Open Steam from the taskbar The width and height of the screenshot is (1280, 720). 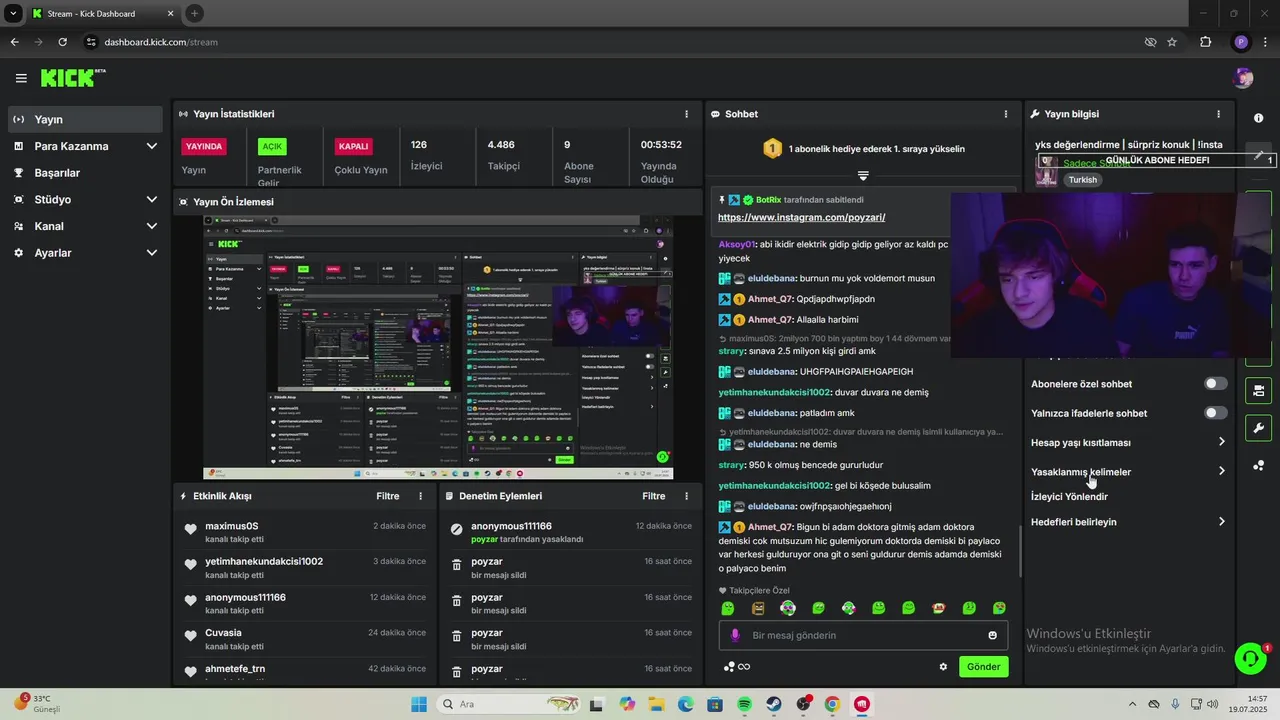tap(774, 704)
